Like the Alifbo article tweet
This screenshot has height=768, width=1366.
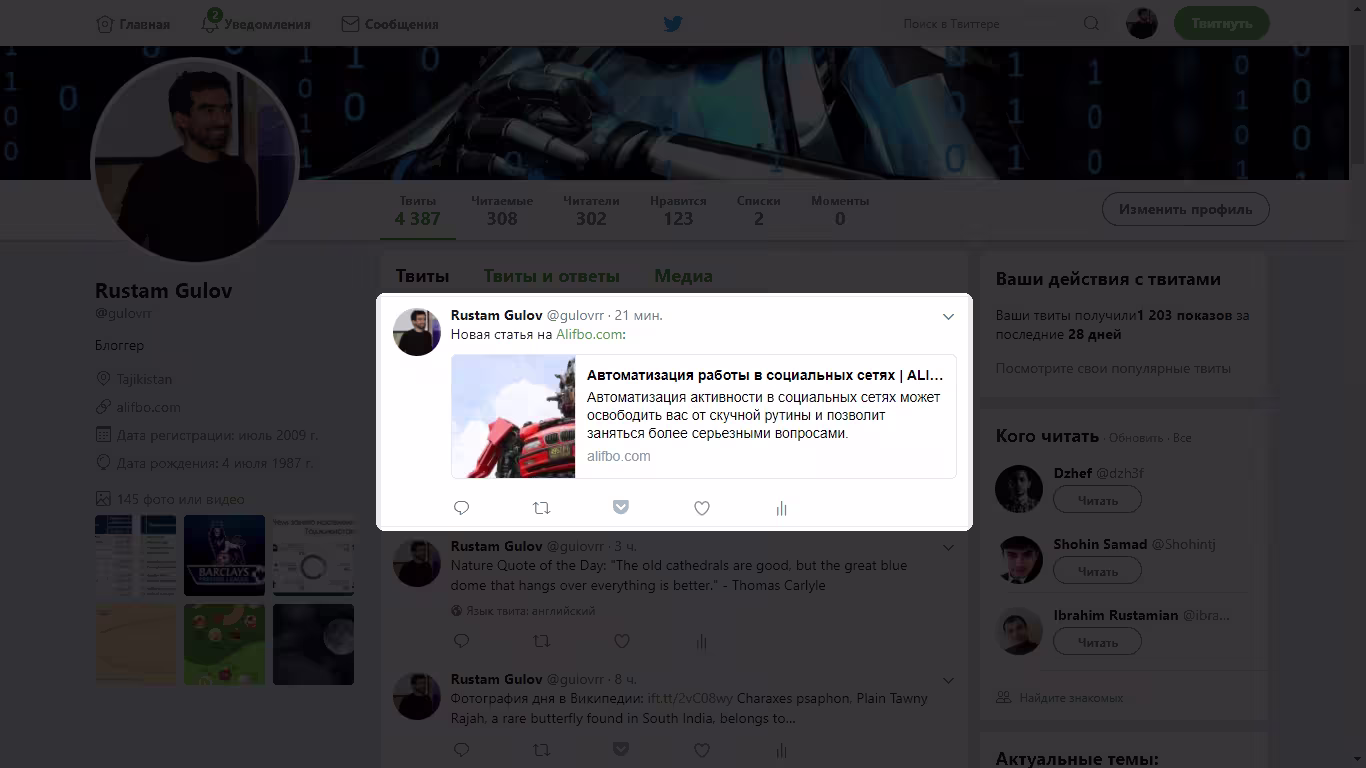coord(702,508)
